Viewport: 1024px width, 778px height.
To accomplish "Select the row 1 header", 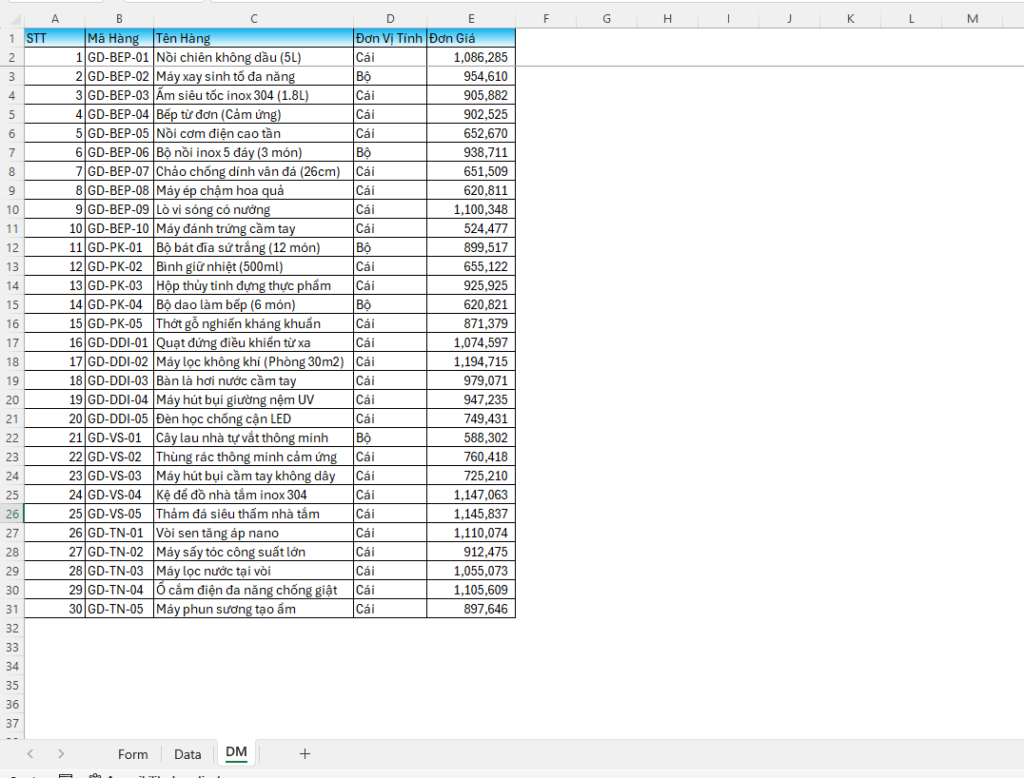I will (12, 38).
